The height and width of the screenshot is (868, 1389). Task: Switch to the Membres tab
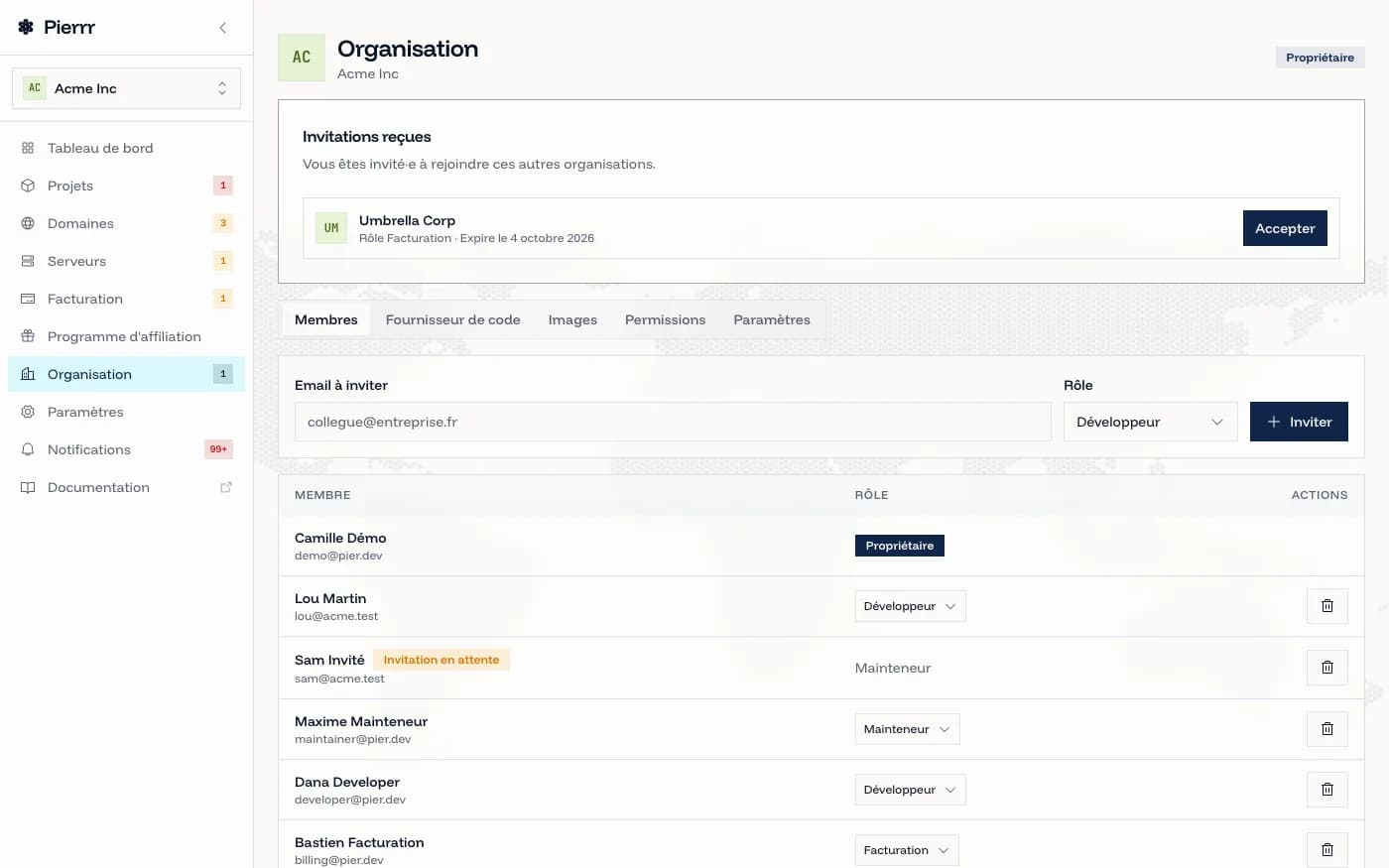326,319
